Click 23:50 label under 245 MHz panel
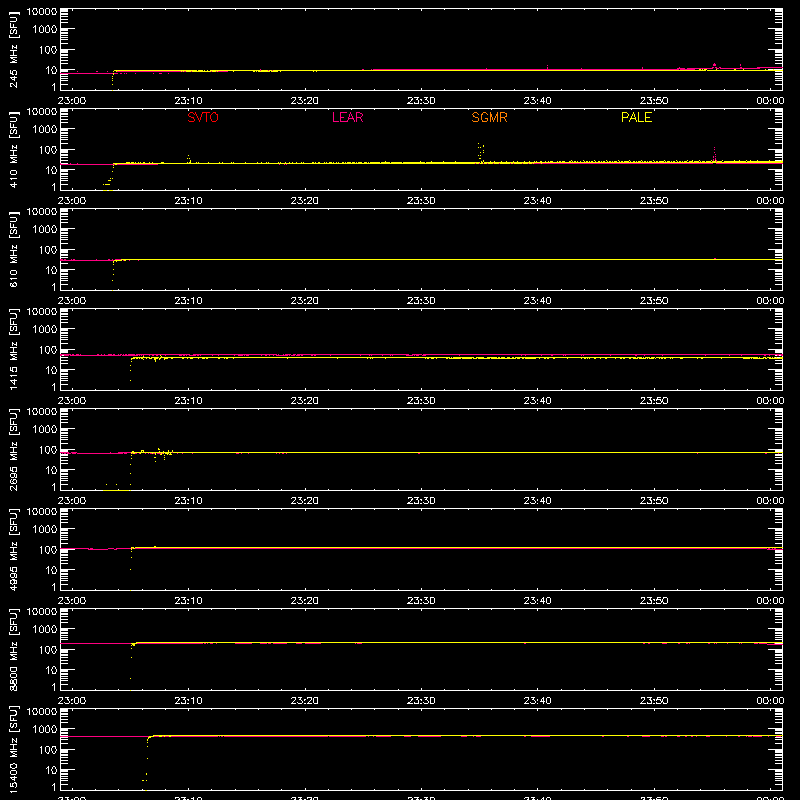This screenshot has height=800, width=800. 654,101
